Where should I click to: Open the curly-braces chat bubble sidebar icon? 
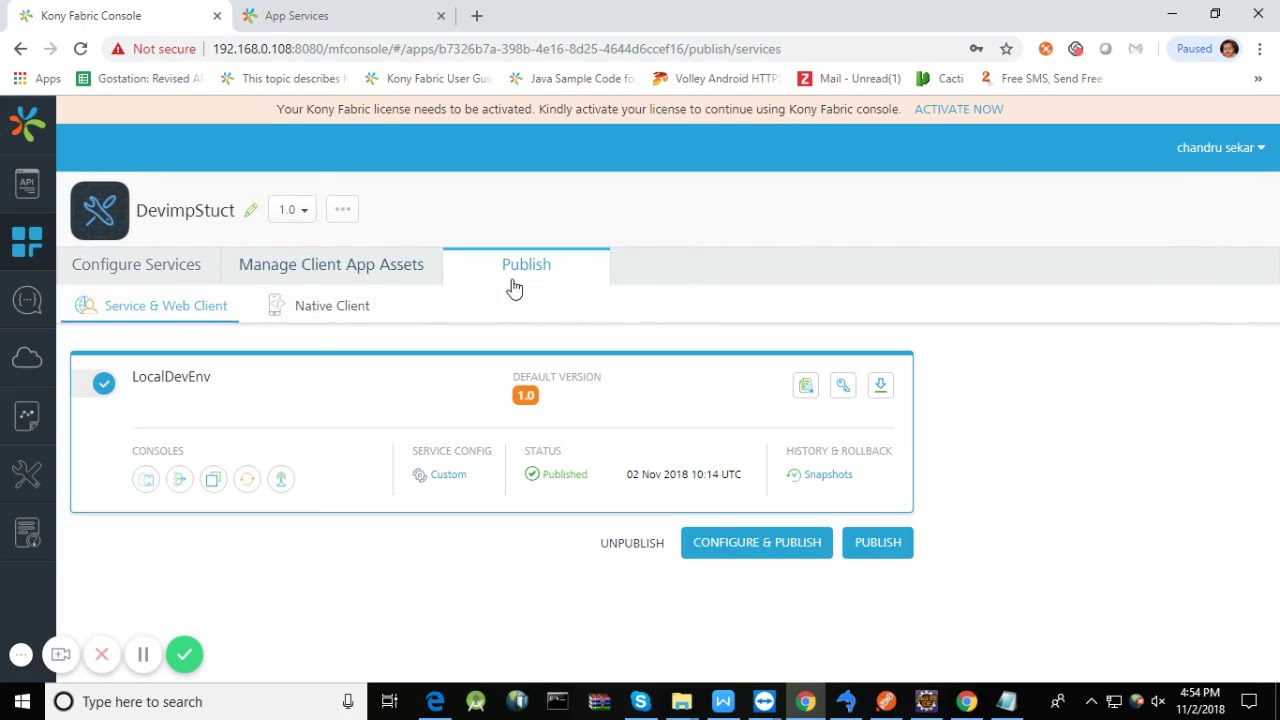coord(27,300)
